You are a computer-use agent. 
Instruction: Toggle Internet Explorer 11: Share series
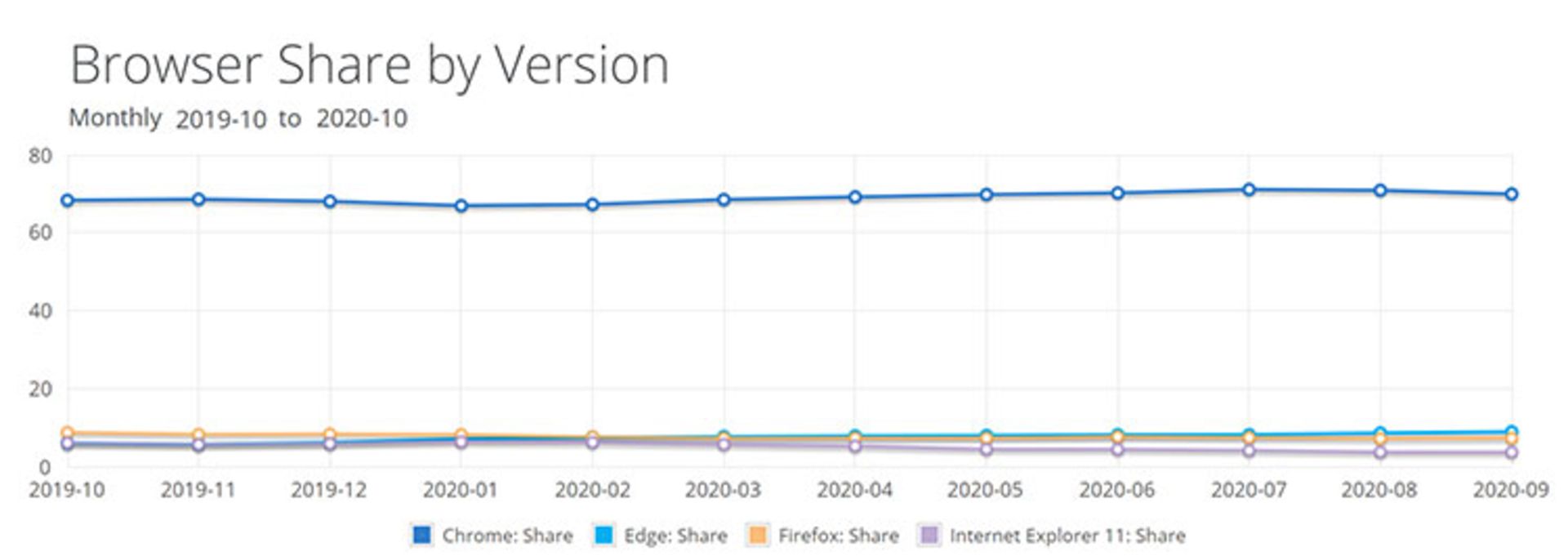[x=1067, y=536]
